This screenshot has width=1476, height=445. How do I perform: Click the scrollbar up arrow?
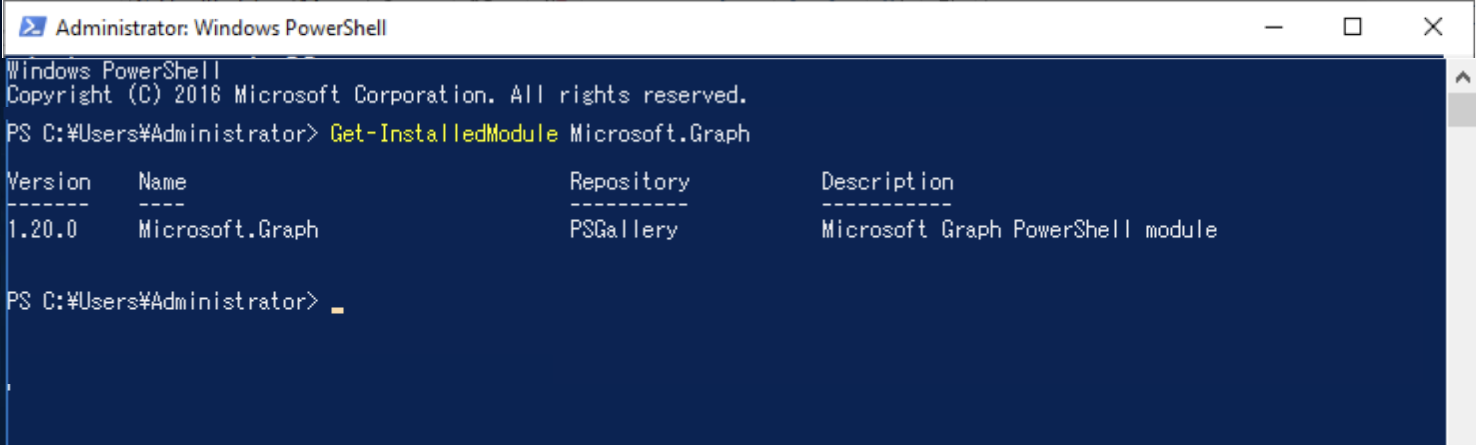click(x=1461, y=77)
